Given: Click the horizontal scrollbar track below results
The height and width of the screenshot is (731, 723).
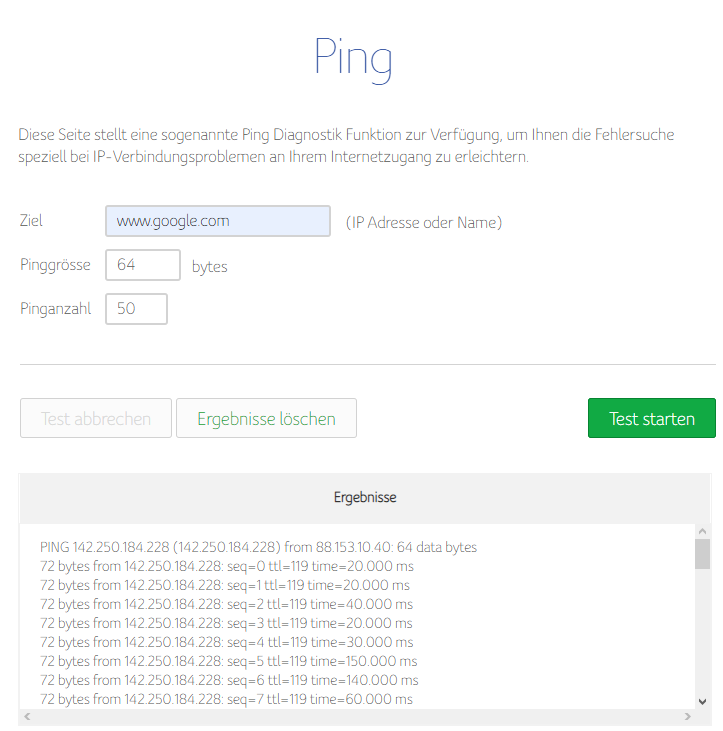Looking at the screenshot, I should tap(357, 717).
